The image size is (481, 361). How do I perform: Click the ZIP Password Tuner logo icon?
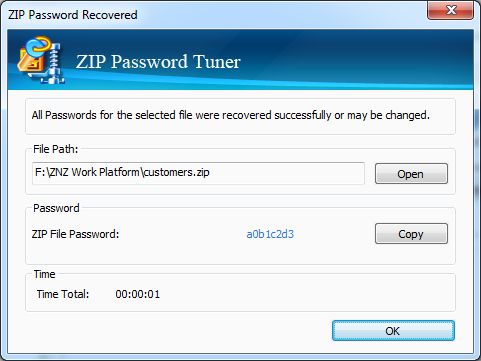(41, 60)
